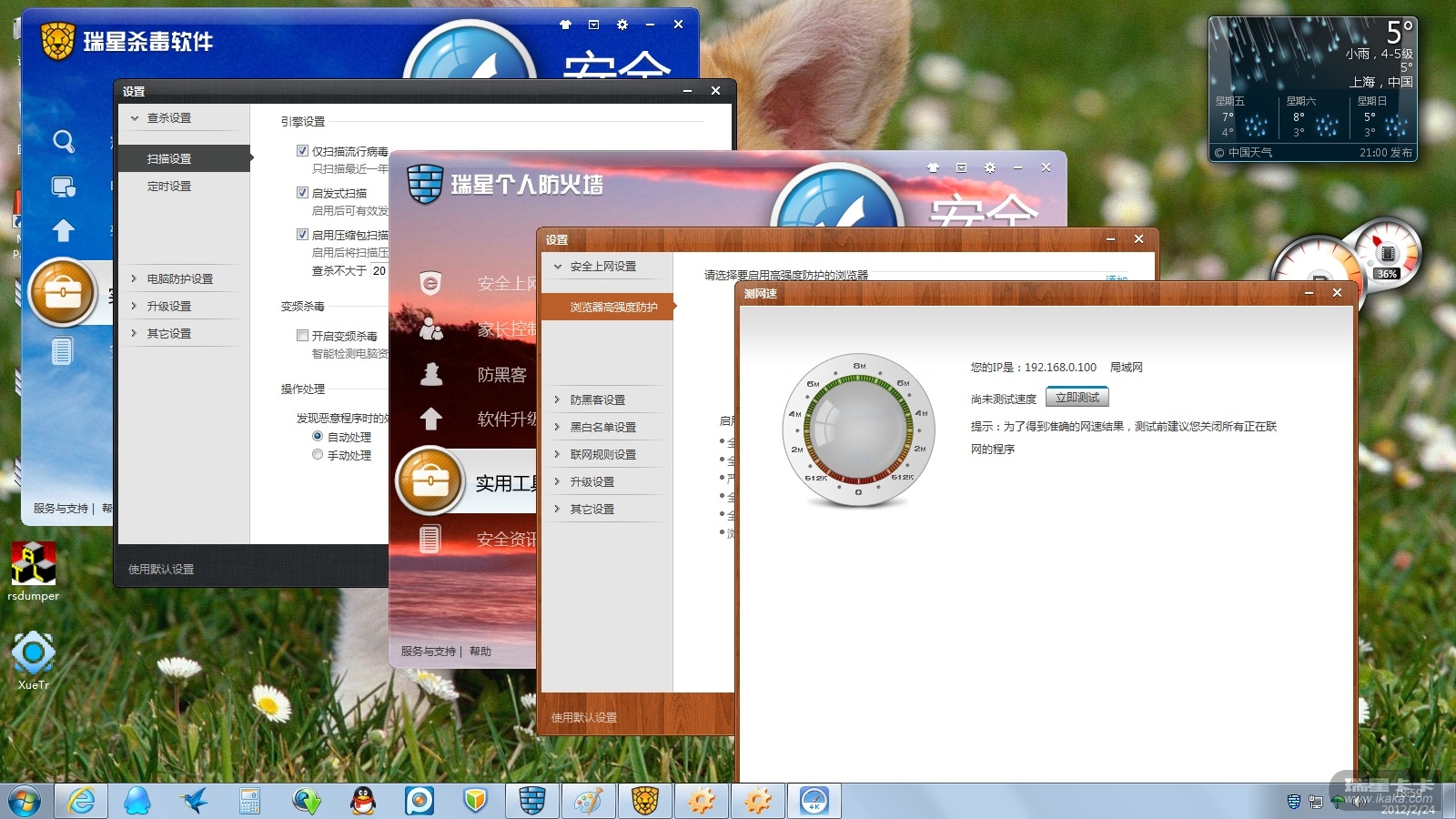
Task: Click 使用默认设置 in antivirus settings
Action: [161, 570]
